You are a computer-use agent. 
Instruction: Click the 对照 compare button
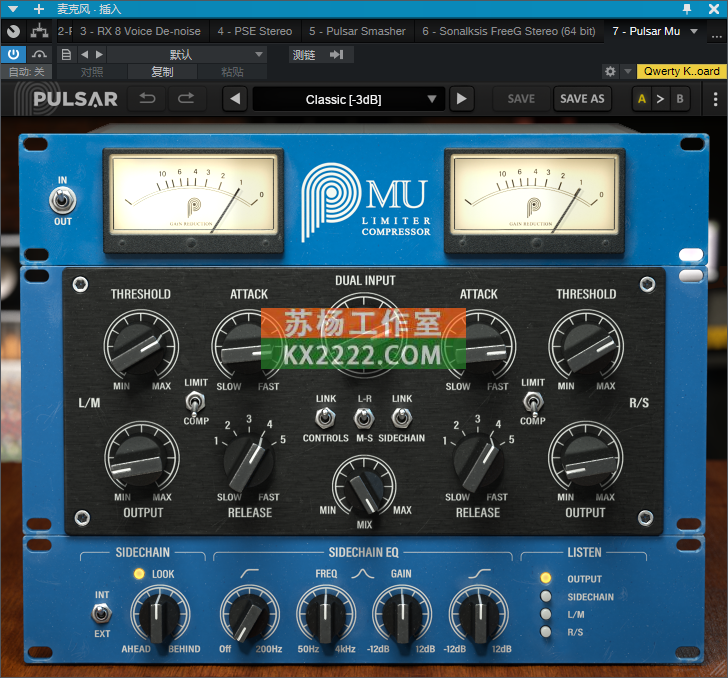point(91,72)
